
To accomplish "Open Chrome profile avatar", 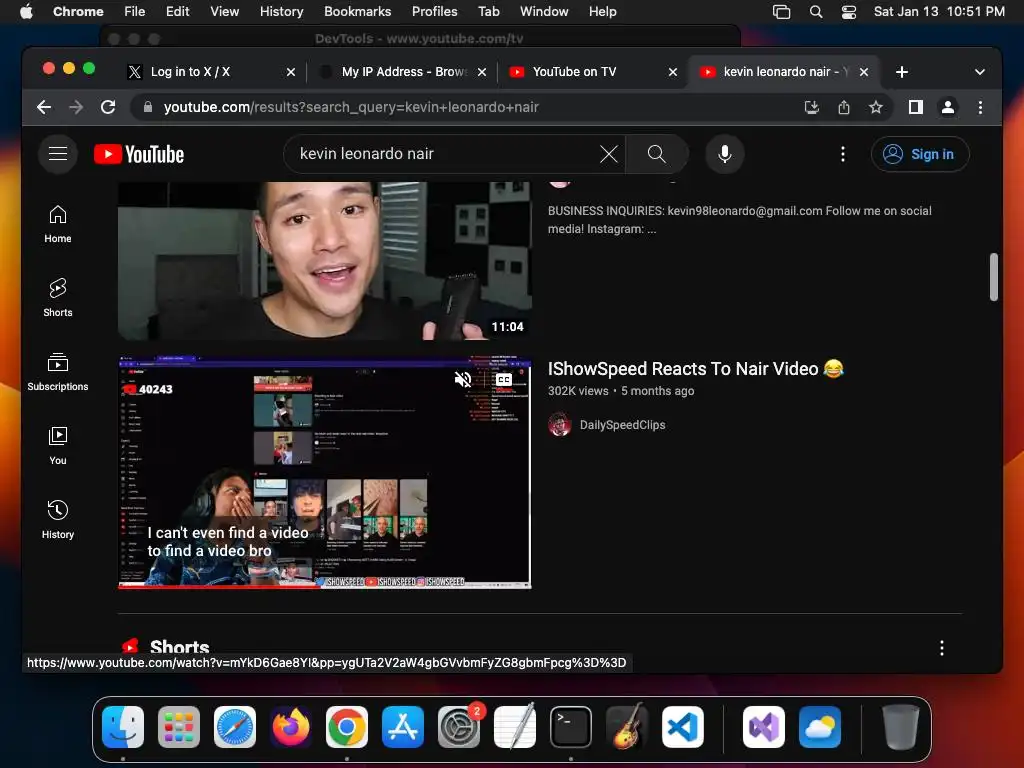I will coord(948,107).
